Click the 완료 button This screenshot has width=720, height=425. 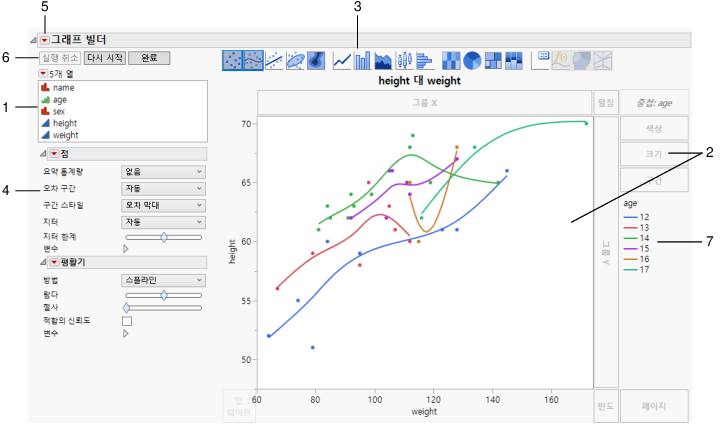click(149, 58)
